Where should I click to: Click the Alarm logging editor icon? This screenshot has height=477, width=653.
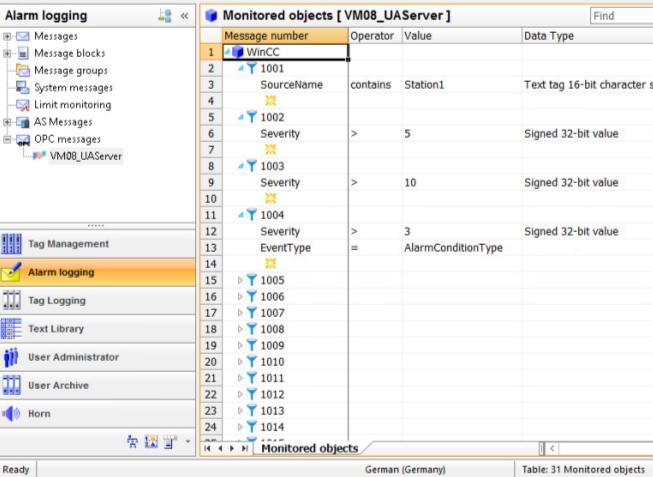11,272
